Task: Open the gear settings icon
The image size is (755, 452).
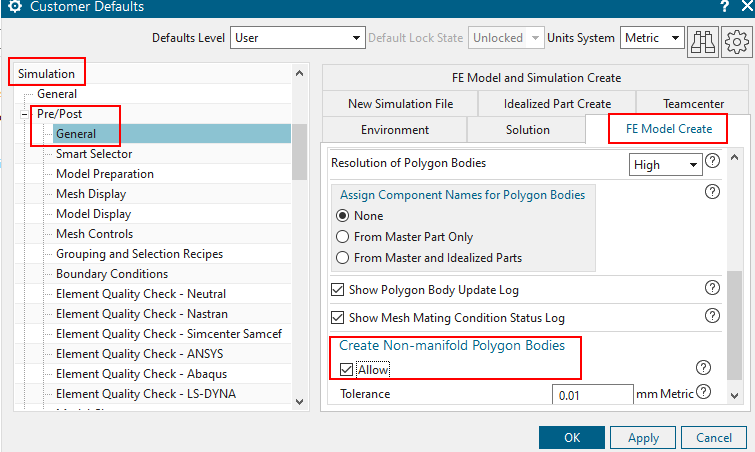Action: pos(736,38)
